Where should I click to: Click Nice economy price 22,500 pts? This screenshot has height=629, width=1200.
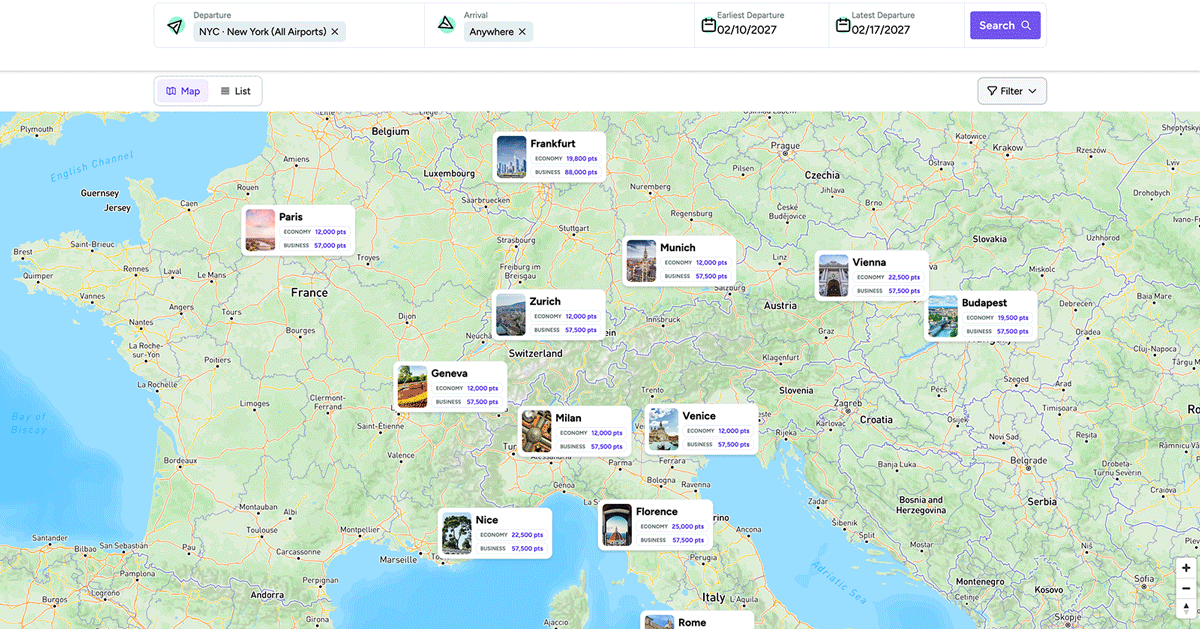(x=528, y=535)
